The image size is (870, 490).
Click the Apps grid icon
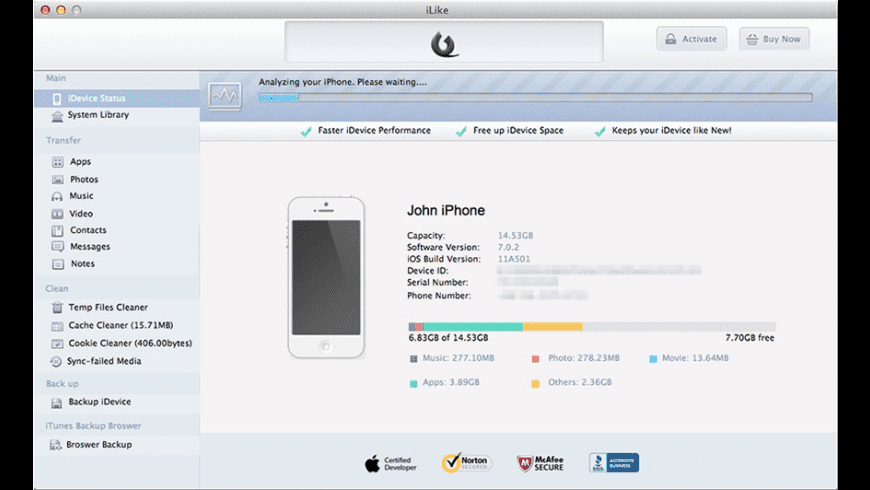[x=58, y=162]
